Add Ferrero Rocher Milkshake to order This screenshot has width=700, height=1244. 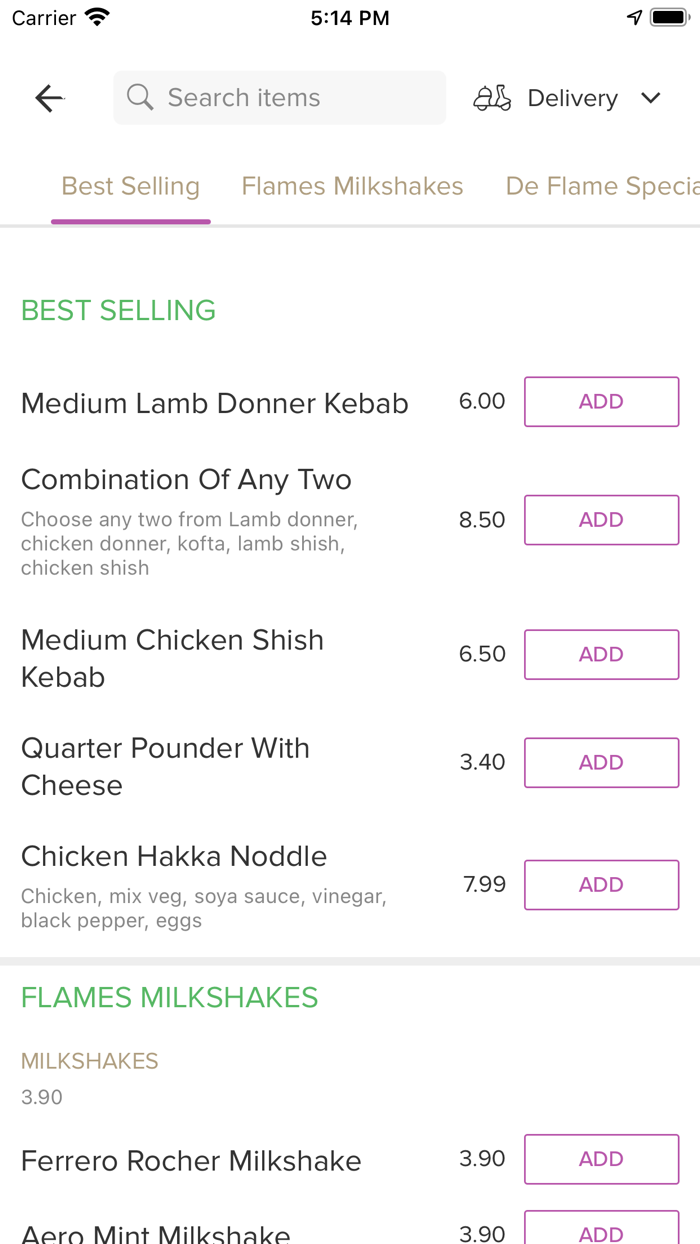pyautogui.click(x=601, y=1159)
